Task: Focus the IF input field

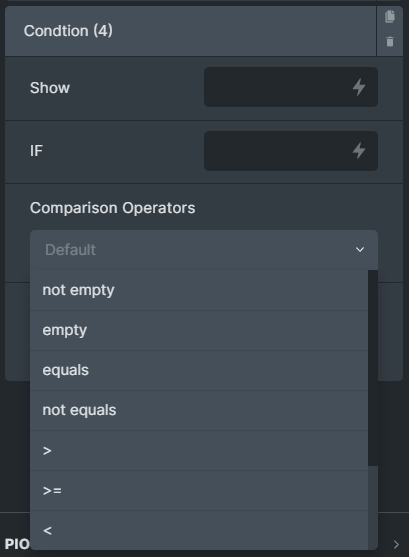Action: [x=291, y=151]
